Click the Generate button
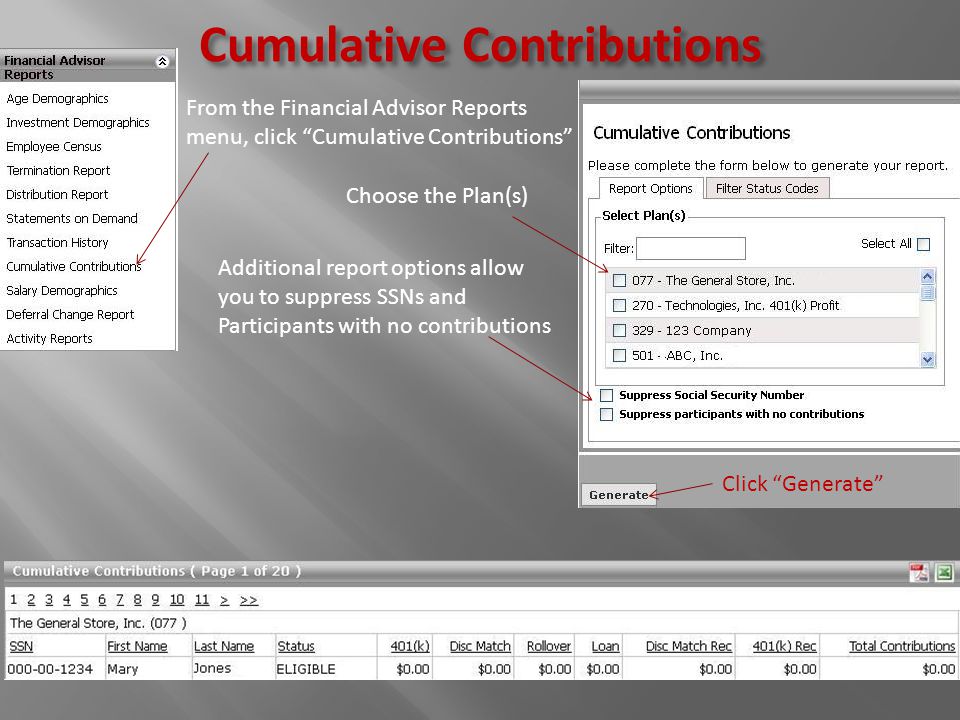 click(x=618, y=495)
